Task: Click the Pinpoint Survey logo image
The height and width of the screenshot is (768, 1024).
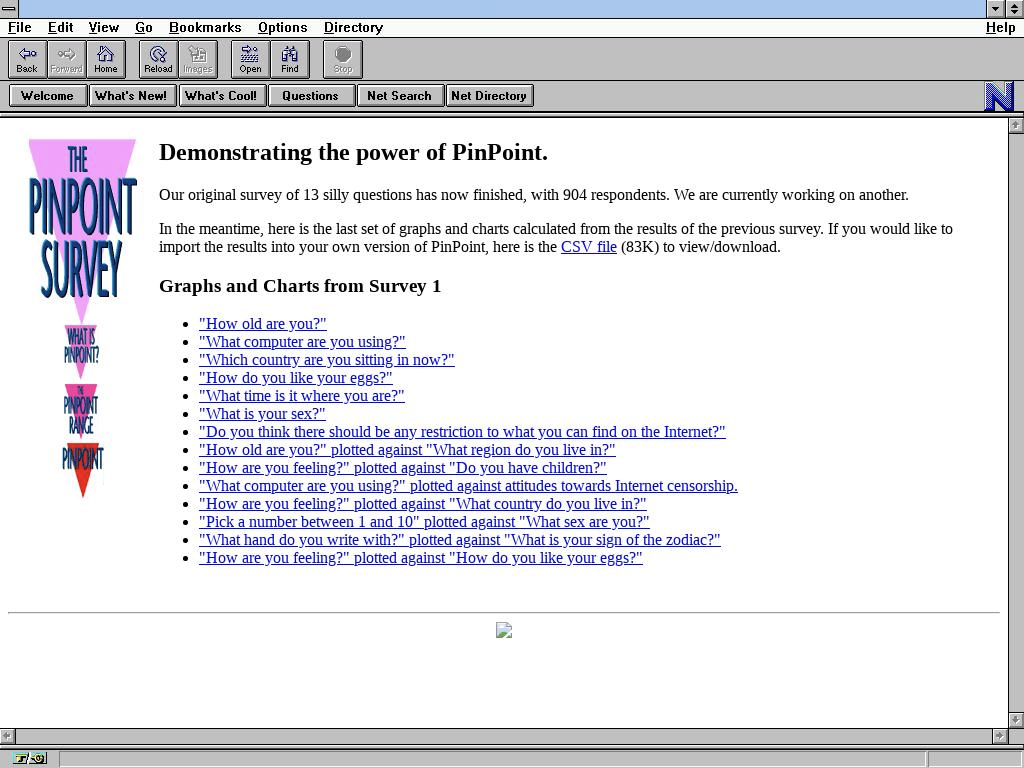Action: [81, 220]
